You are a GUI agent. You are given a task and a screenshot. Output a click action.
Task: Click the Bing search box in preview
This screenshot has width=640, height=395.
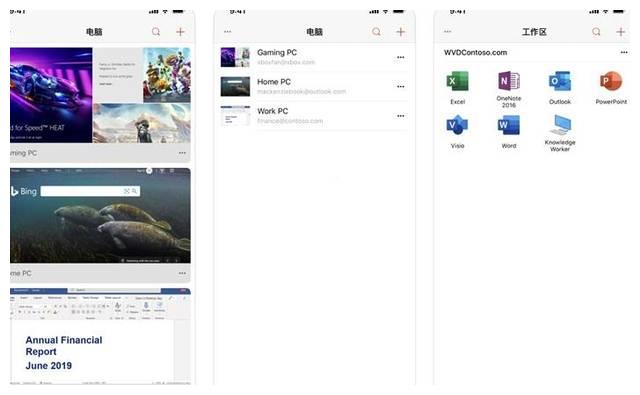(x=90, y=191)
